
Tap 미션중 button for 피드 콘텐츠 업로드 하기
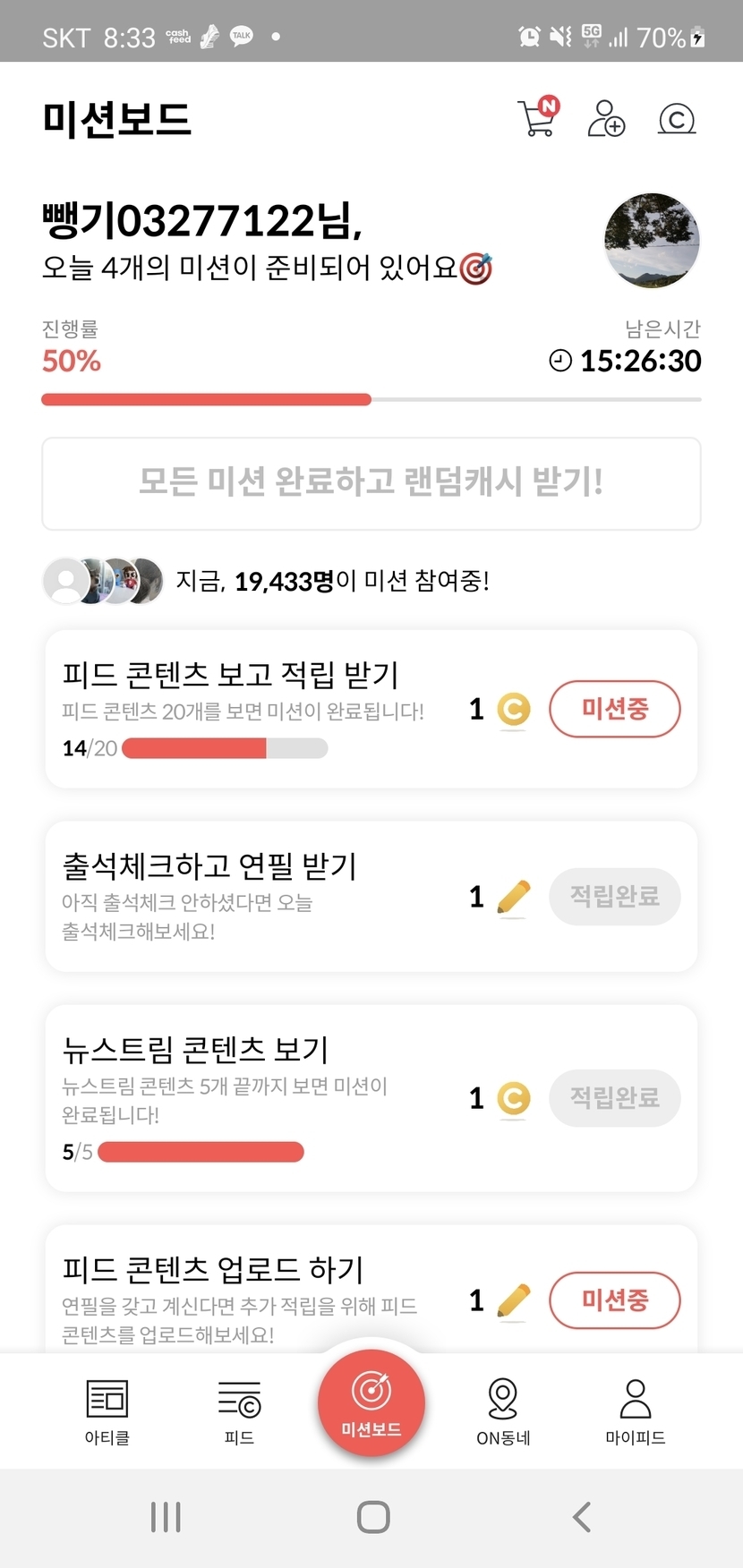tap(614, 1300)
